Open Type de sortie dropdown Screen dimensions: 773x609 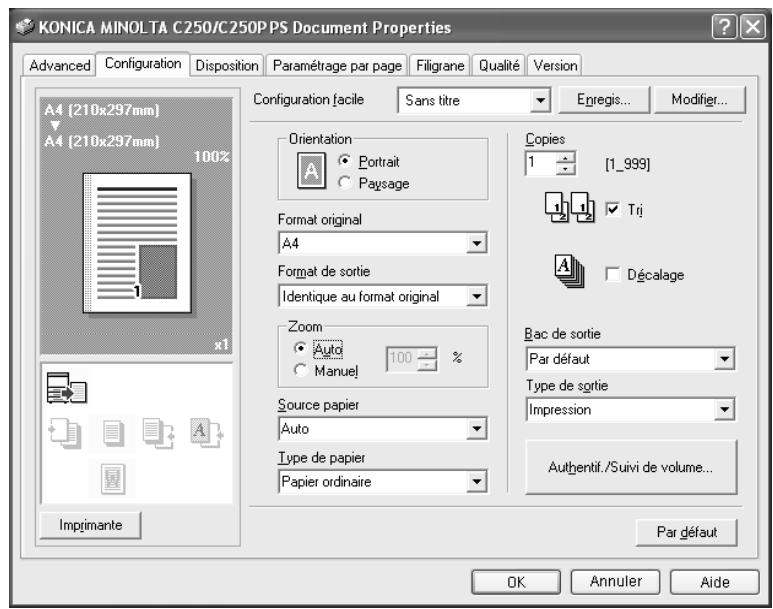coord(724,409)
